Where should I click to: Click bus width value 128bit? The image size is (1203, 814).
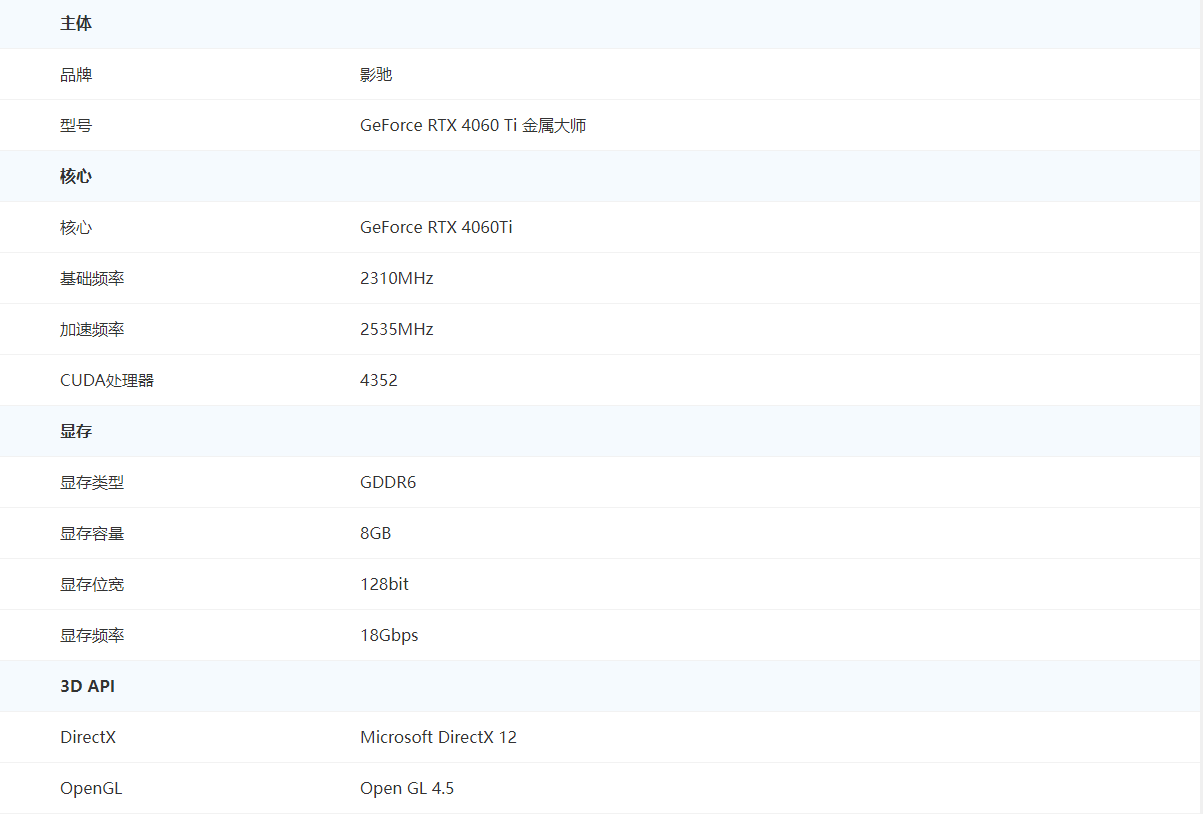tap(384, 584)
